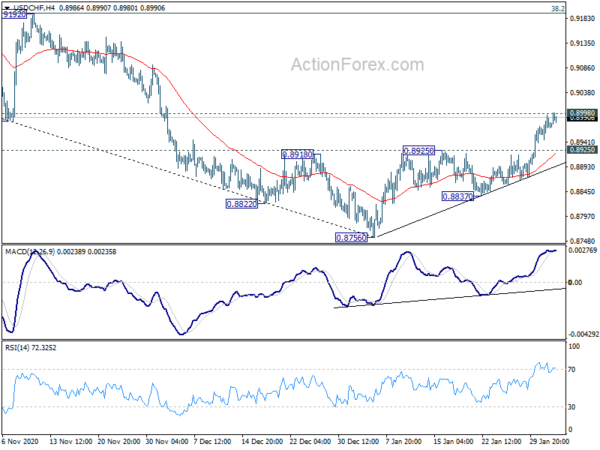The image size is (600, 450).
Task: Click the 0.90380 price scale value
Action: pos(582,93)
